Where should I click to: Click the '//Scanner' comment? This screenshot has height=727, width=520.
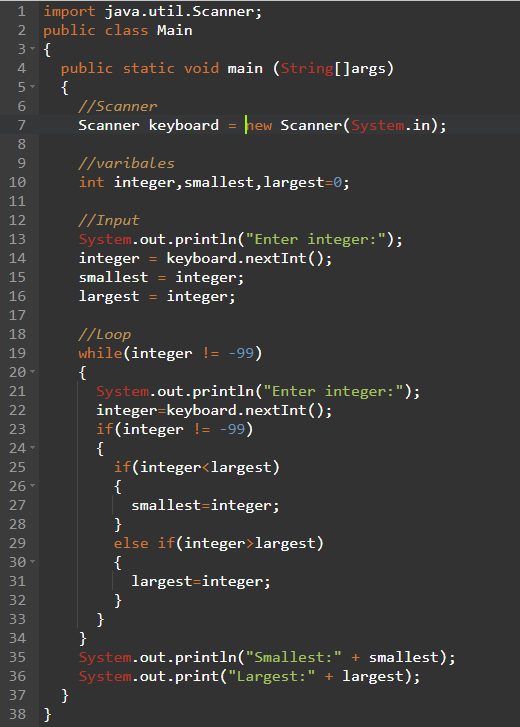(x=118, y=107)
